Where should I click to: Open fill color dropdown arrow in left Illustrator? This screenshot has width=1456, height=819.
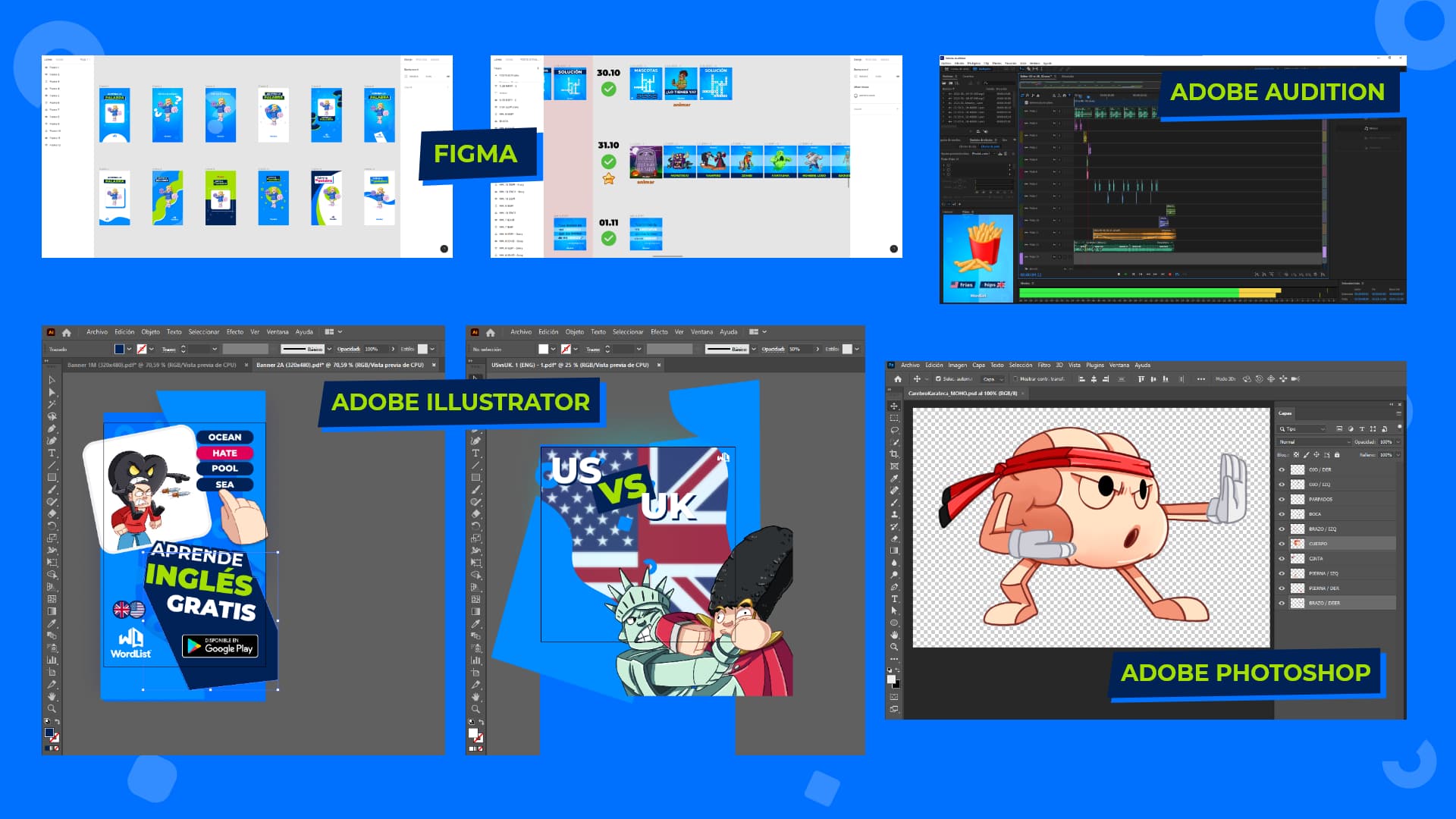click(129, 349)
